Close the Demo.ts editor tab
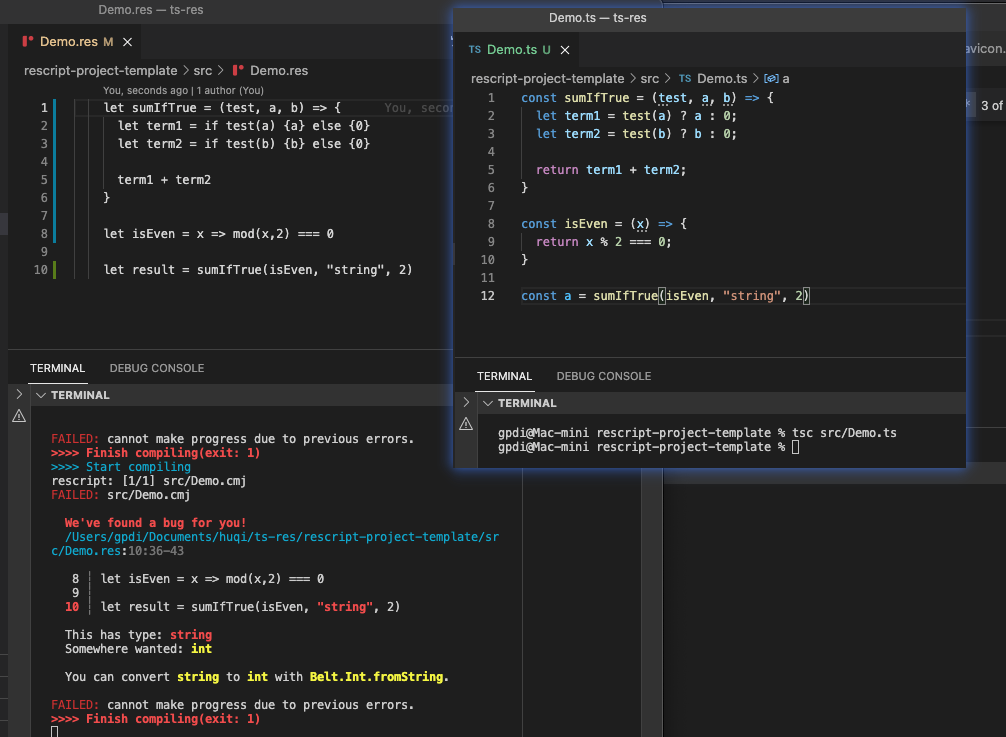The height and width of the screenshot is (737, 1006). (x=563, y=49)
